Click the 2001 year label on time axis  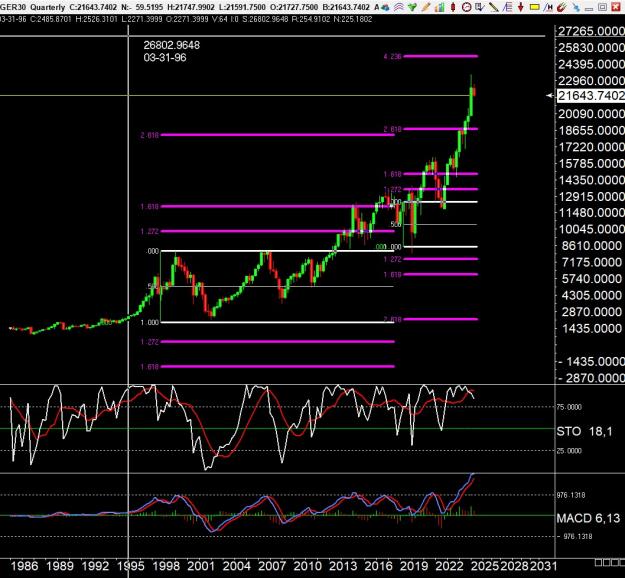click(201, 566)
